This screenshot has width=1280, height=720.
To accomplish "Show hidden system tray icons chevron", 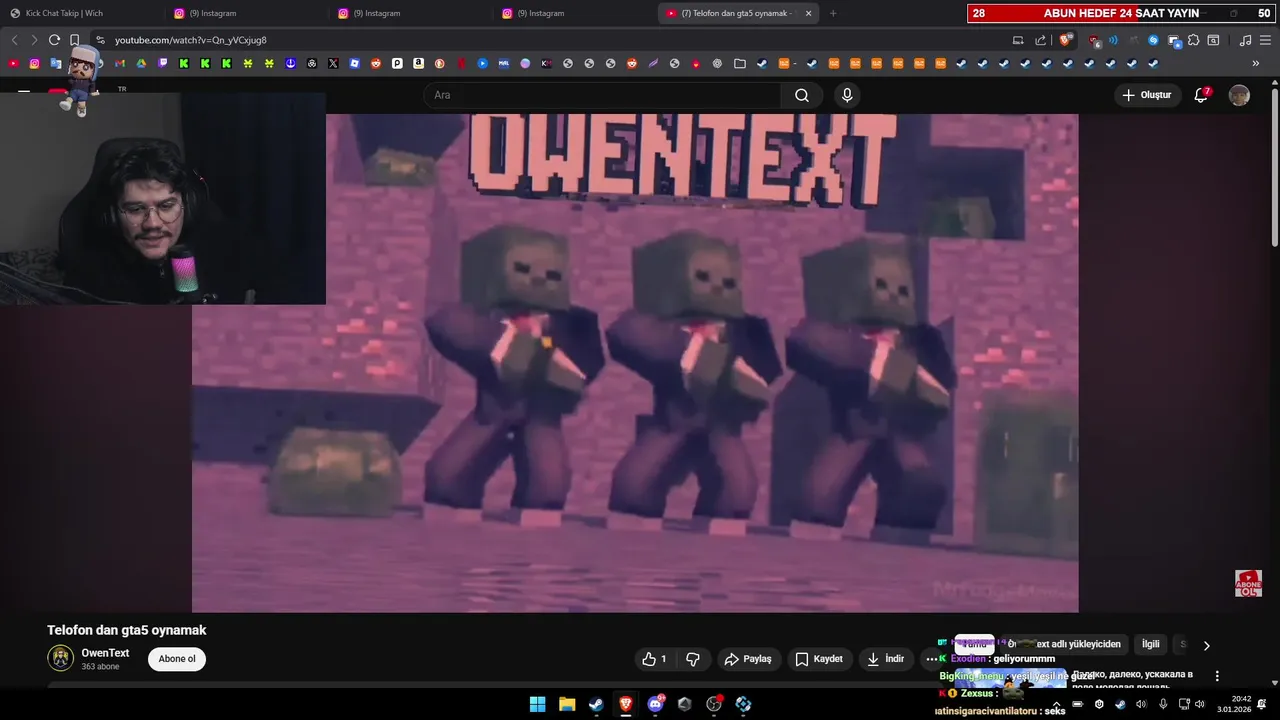I will [1056, 704].
